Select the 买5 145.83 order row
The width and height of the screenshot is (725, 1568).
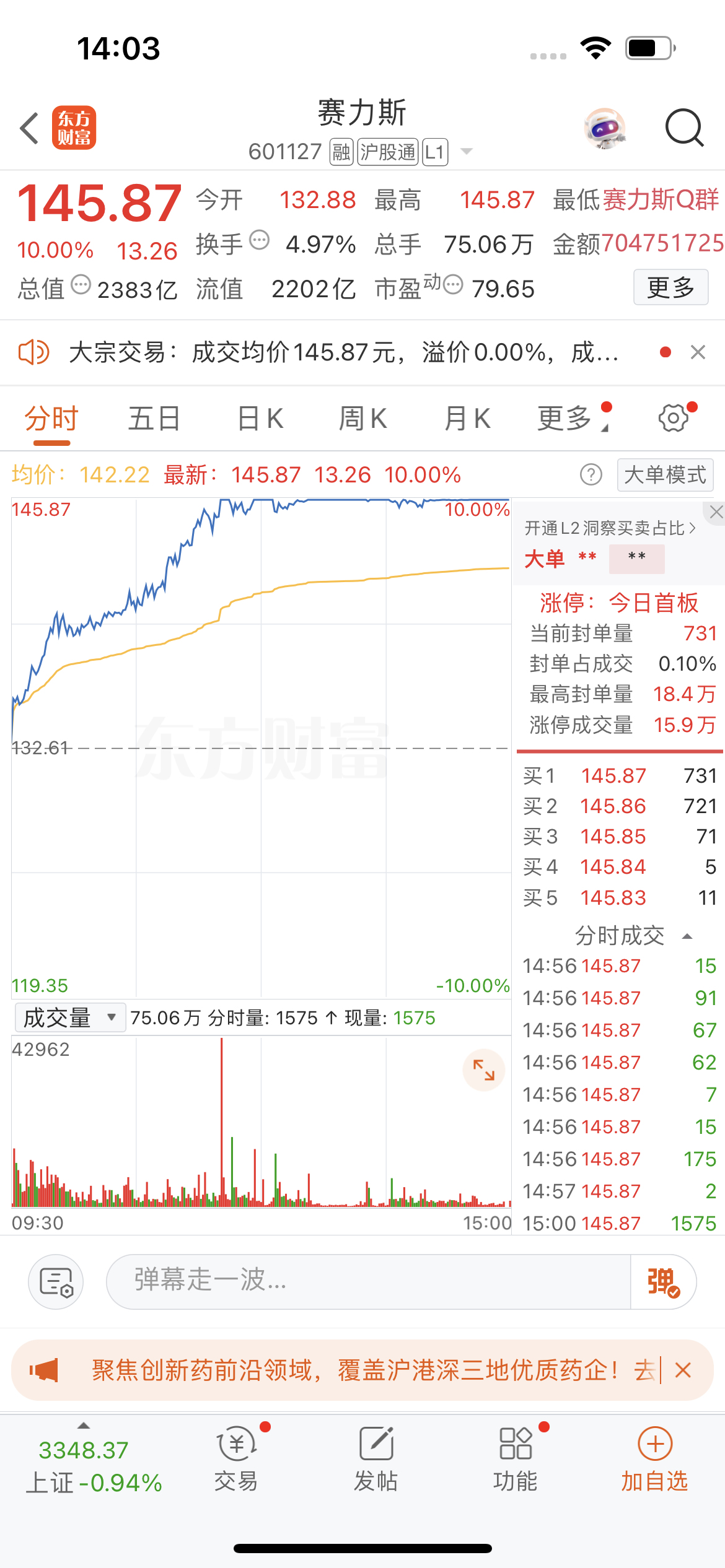(x=620, y=897)
